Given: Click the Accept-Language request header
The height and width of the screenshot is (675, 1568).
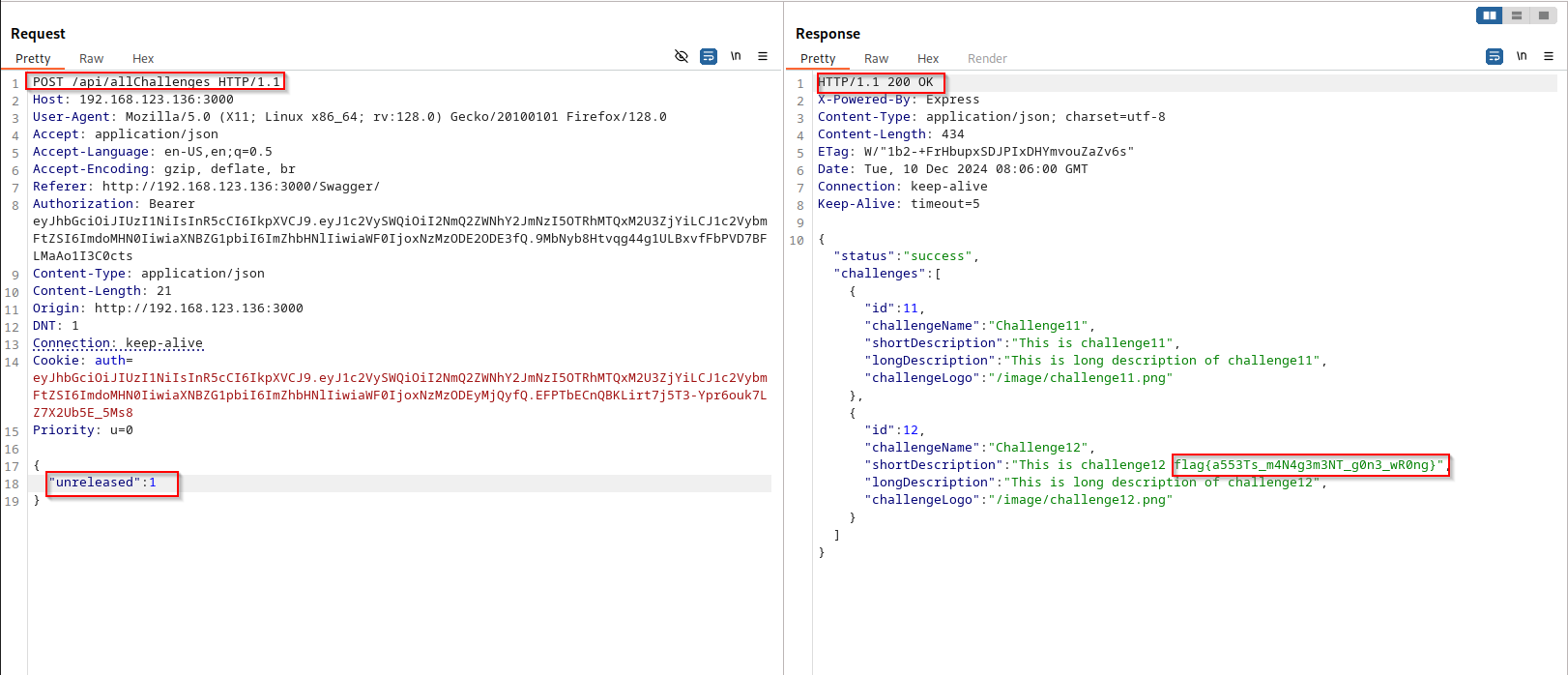Looking at the screenshot, I should coord(153,152).
